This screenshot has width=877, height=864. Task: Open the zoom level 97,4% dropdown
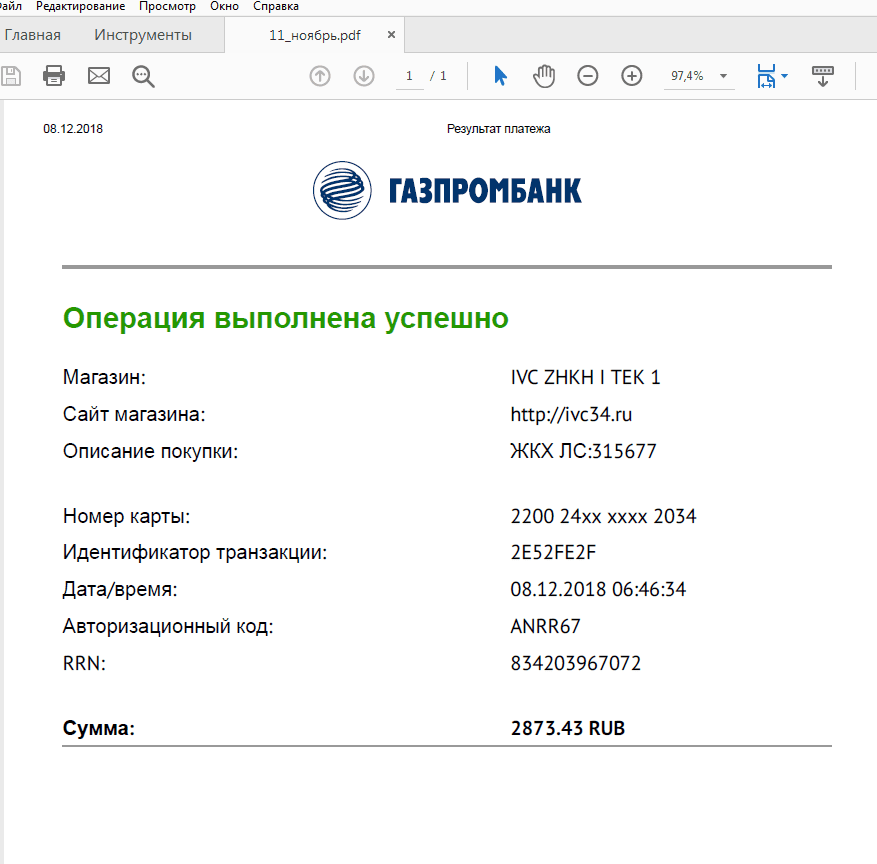pos(723,75)
